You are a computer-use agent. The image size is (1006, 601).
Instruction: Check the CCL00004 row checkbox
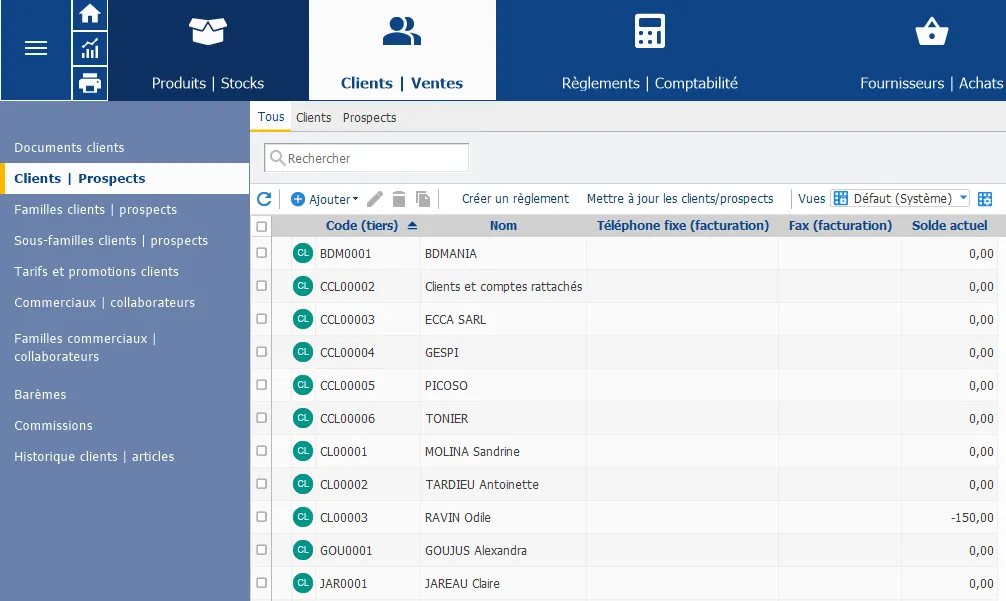tap(261, 351)
